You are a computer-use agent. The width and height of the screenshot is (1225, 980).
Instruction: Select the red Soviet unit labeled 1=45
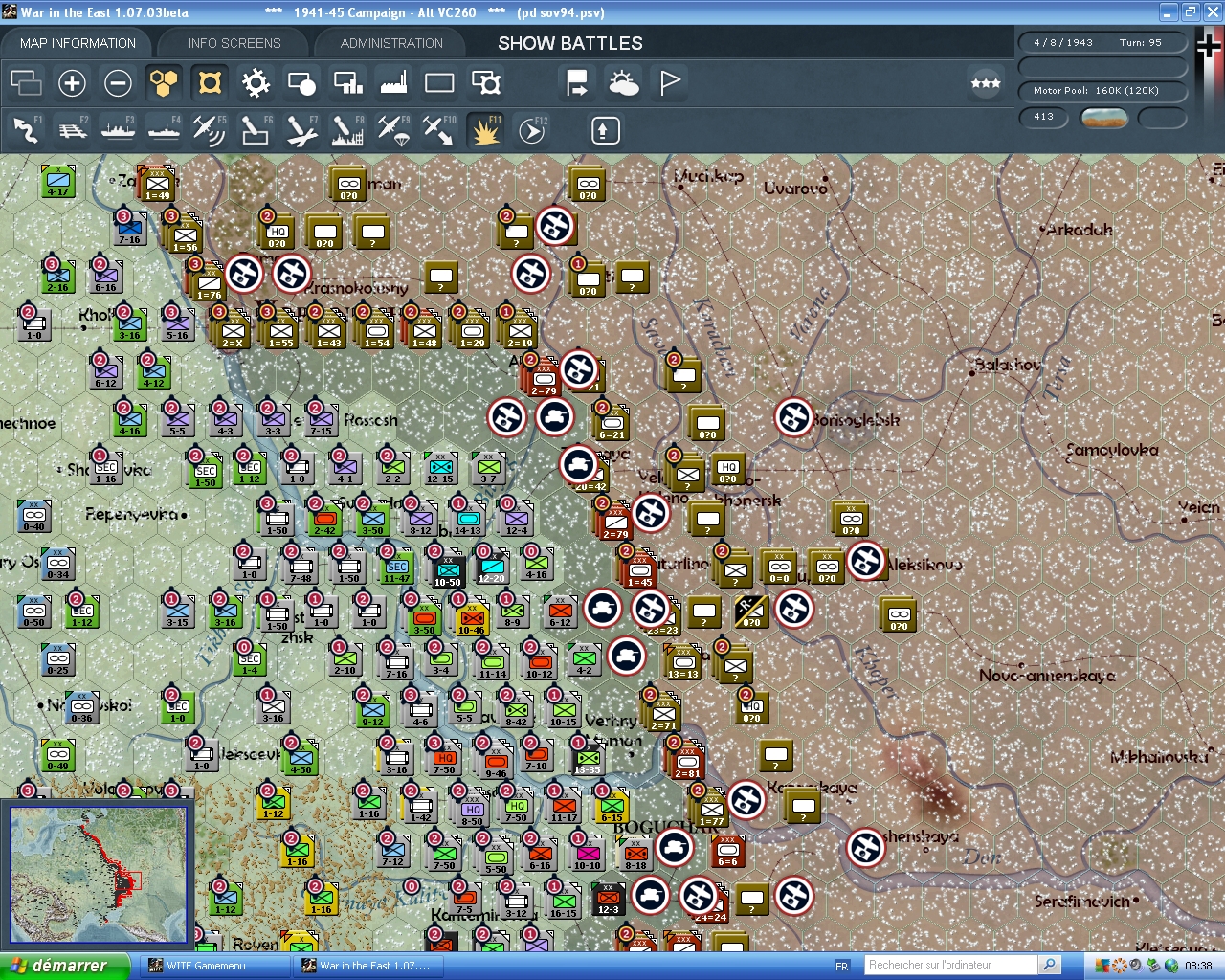coord(639,570)
